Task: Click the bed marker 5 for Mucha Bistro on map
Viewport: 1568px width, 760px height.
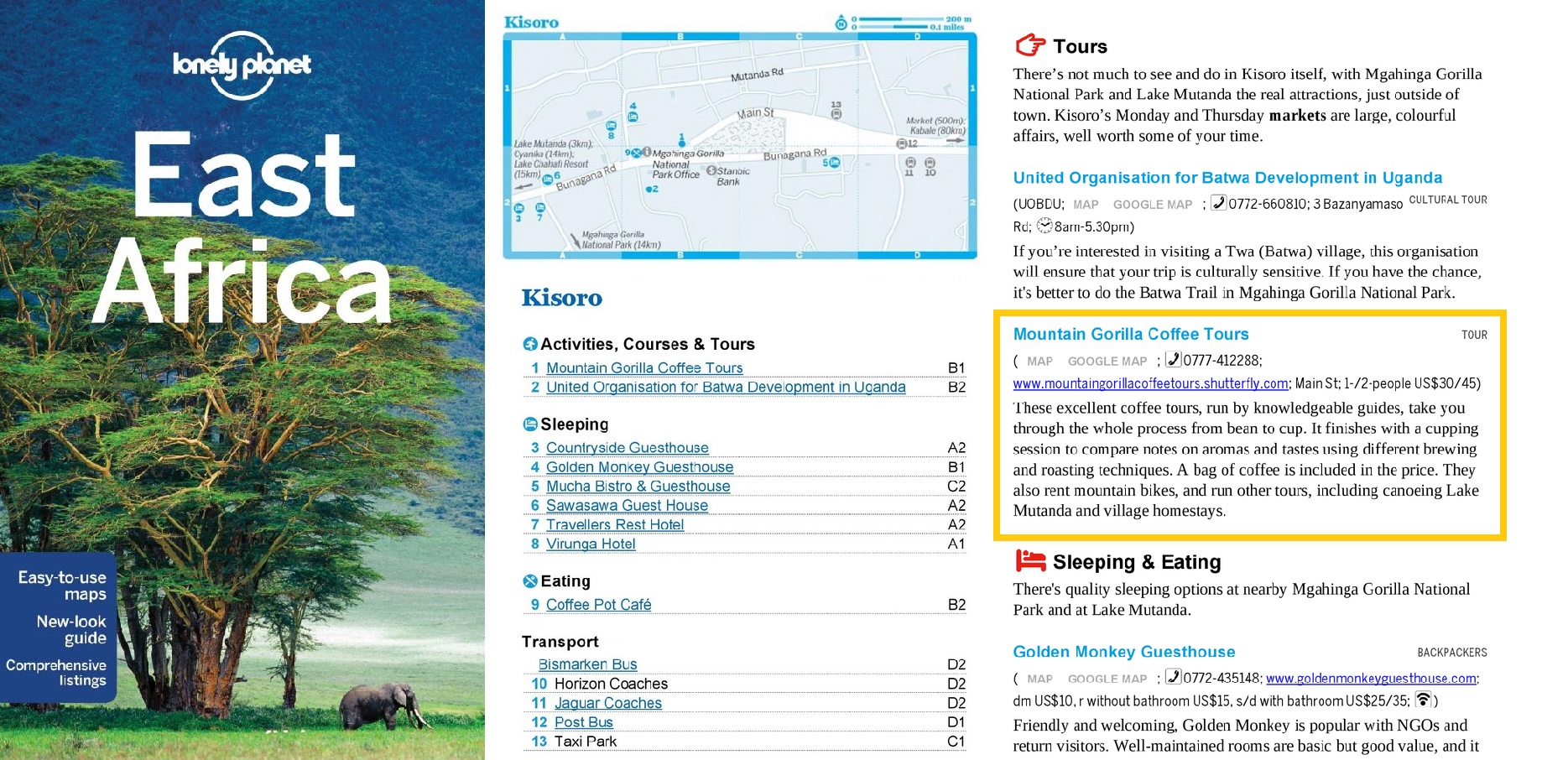Action: point(835,162)
